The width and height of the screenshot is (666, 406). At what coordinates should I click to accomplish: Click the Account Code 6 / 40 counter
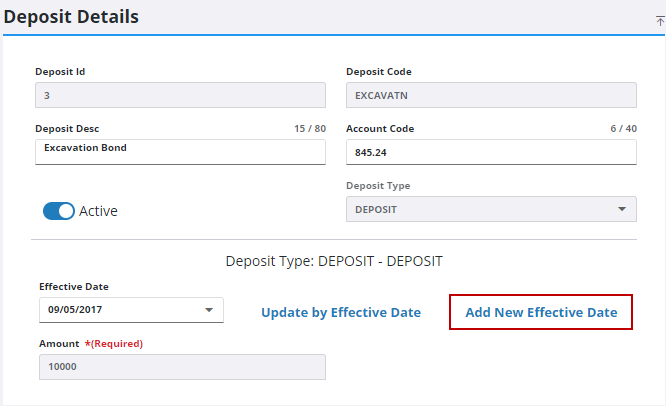coord(623,129)
